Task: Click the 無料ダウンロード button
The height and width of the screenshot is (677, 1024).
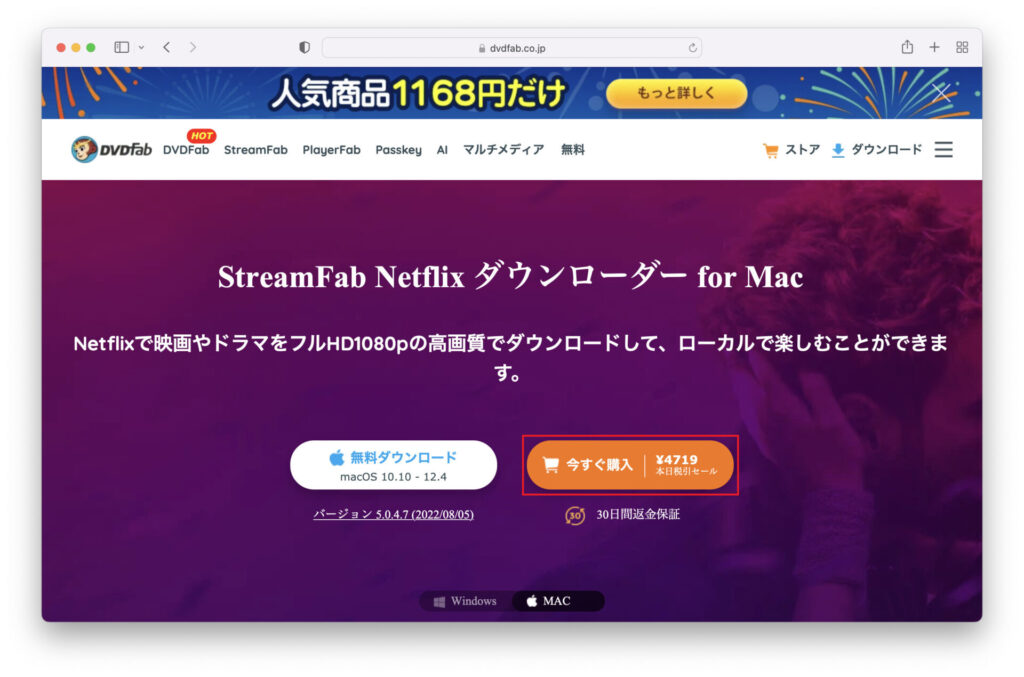Action: tap(393, 465)
